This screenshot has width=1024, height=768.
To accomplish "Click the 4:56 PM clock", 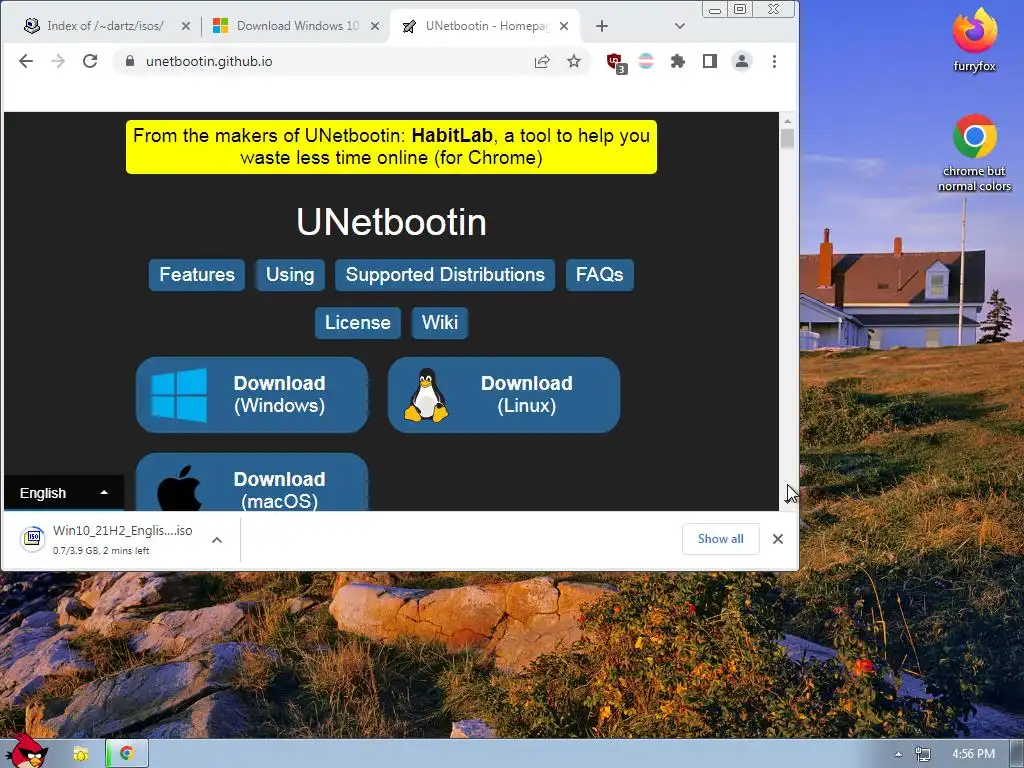I will coord(974,754).
